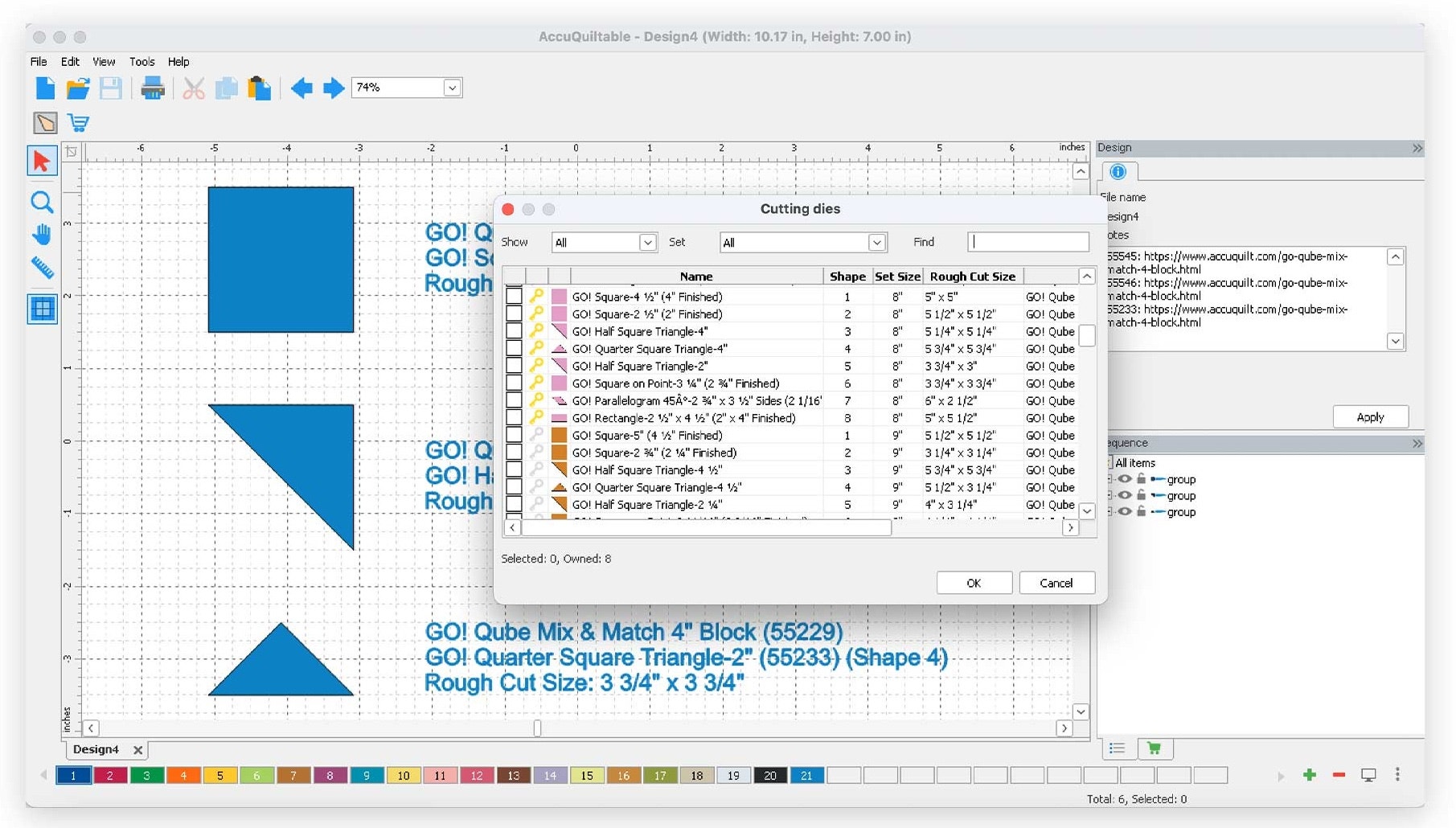Toggle visibility of the first group
The width and height of the screenshot is (1456, 828).
click(x=1125, y=479)
